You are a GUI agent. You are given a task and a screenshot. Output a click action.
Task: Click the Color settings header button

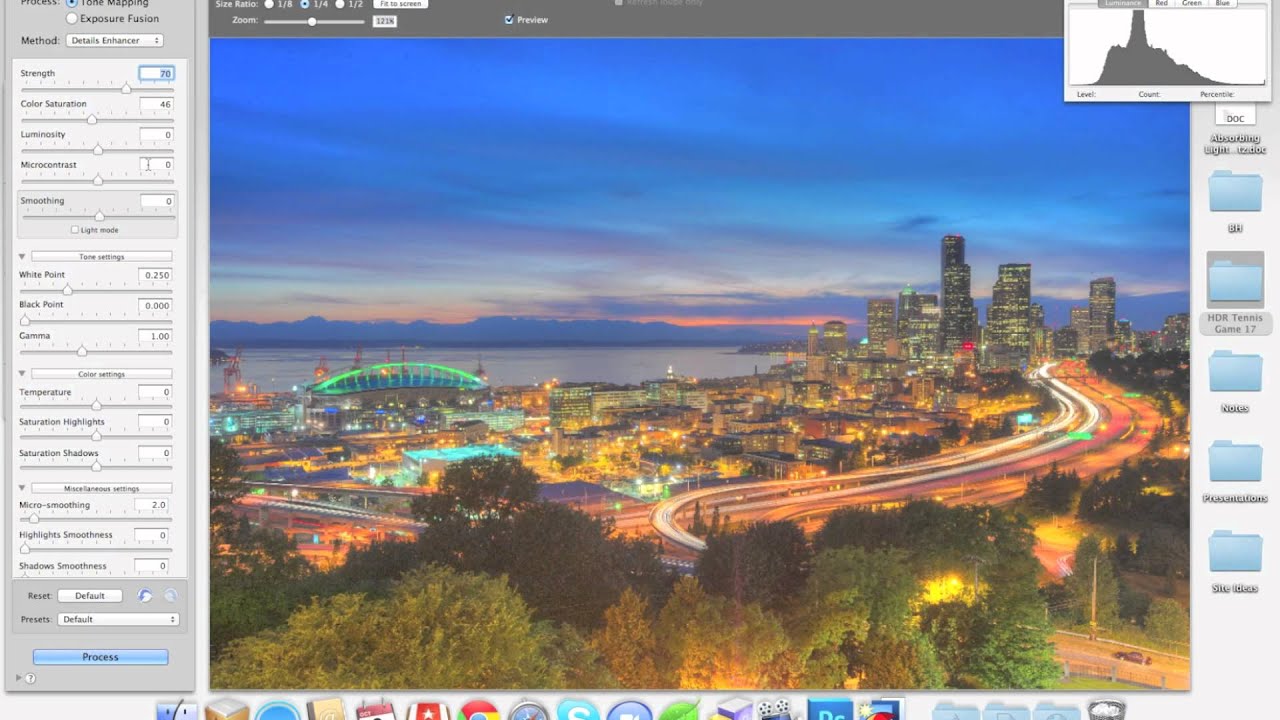coord(102,374)
